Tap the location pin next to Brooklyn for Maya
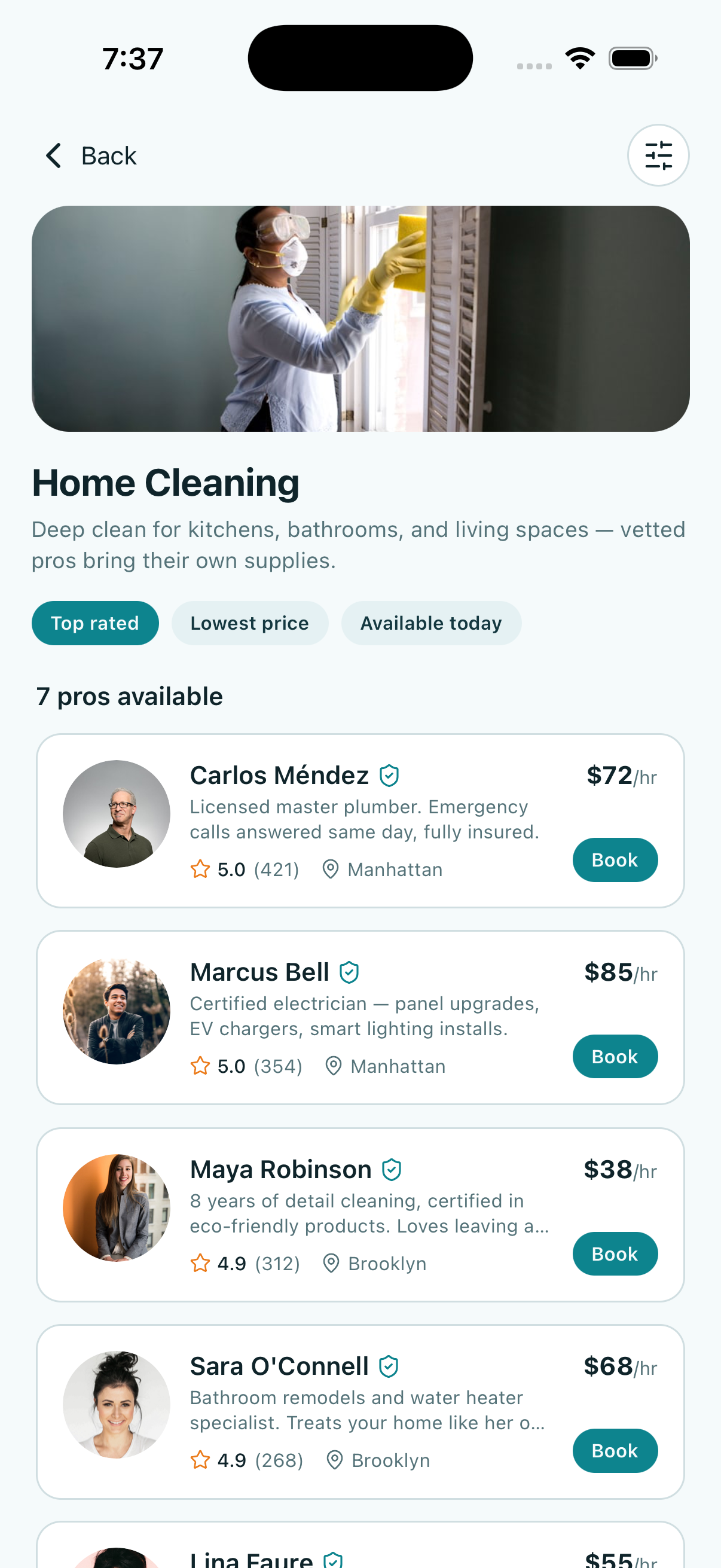This screenshot has height=1568, width=721. (x=331, y=1263)
